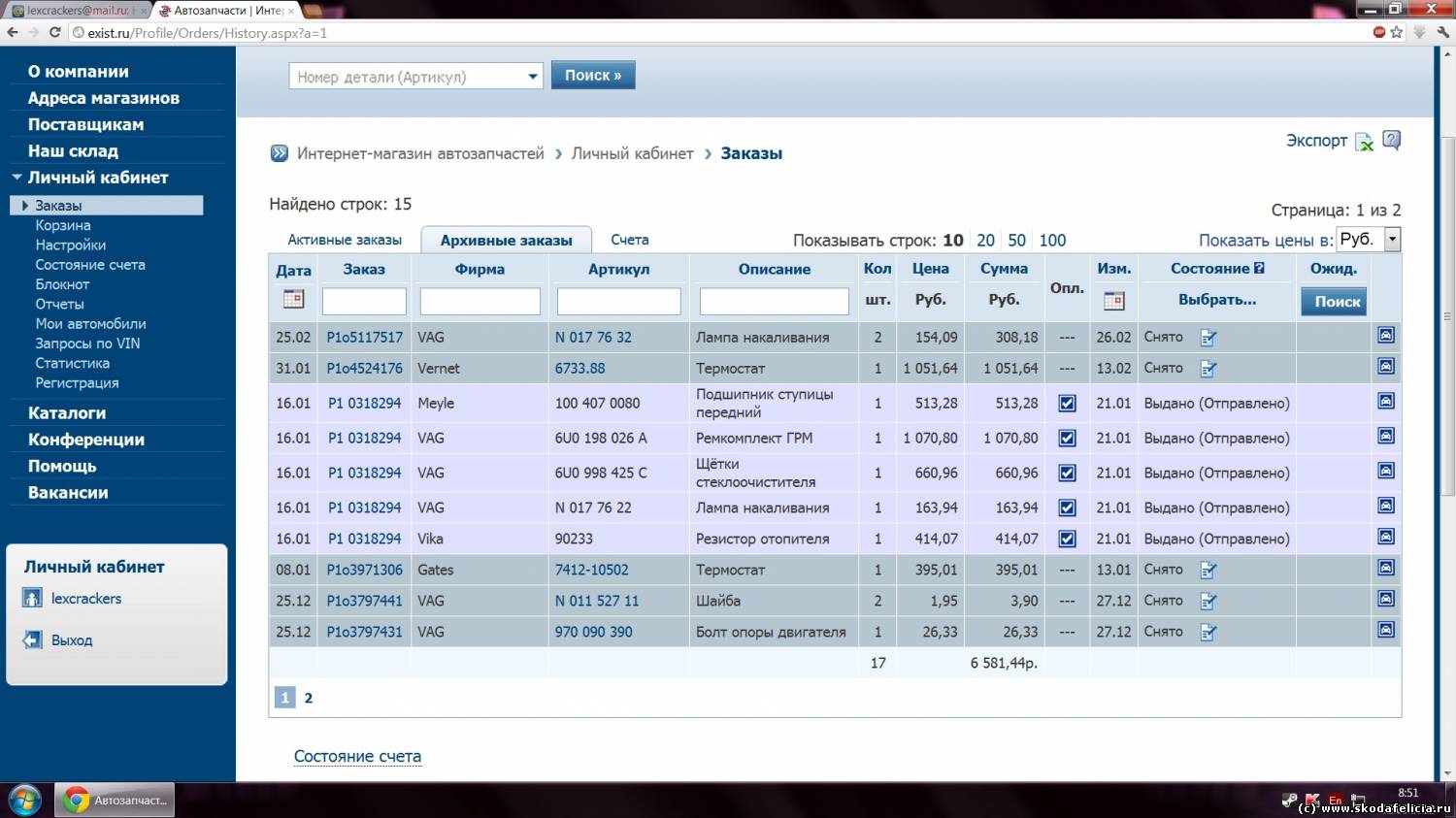Open the Windows Start button
Viewport: 1456px width, 818px height.
click(x=25, y=801)
